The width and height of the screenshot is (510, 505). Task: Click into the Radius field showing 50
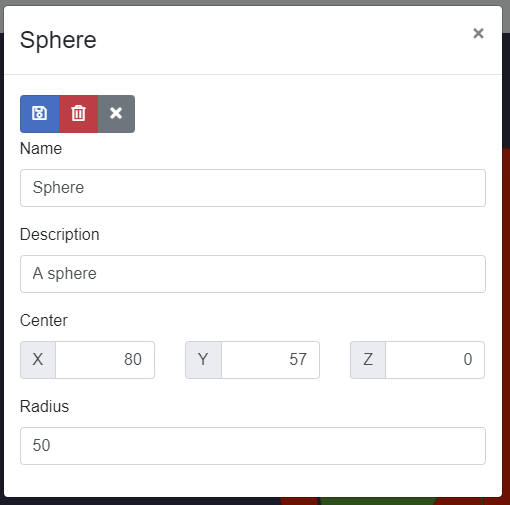coord(253,446)
